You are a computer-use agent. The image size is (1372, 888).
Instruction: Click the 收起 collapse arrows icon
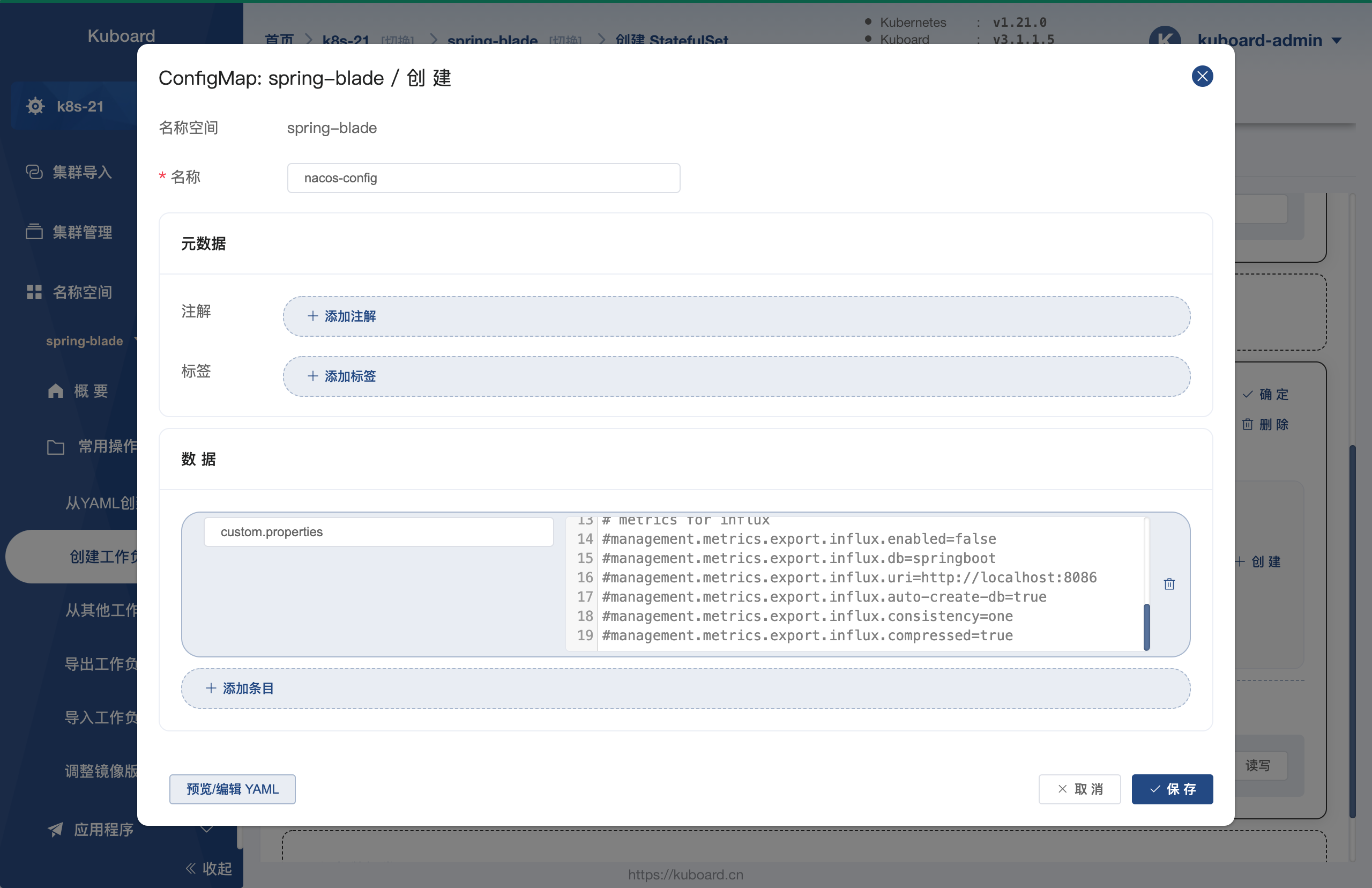[x=191, y=868]
